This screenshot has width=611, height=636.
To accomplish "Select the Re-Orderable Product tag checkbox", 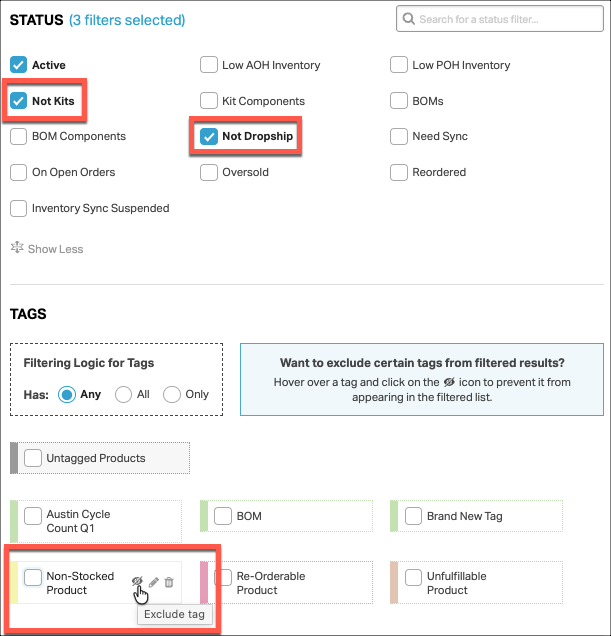I will [x=223, y=577].
